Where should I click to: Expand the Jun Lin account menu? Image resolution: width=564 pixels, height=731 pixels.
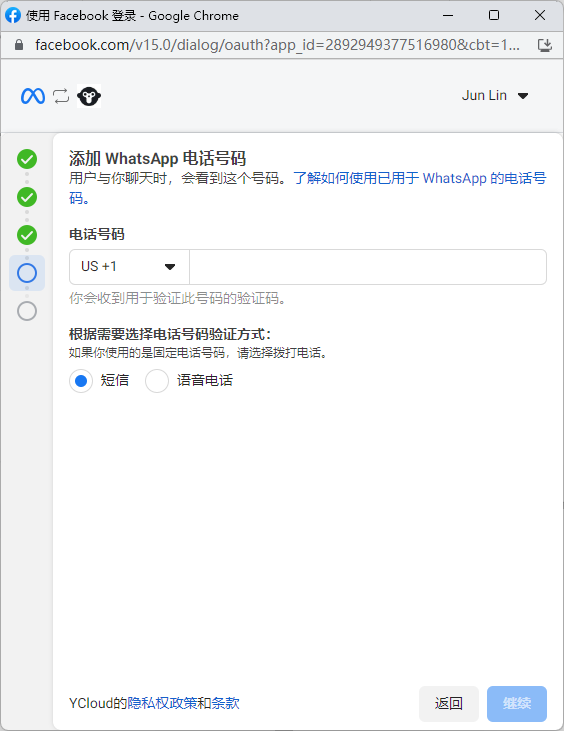point(495,96)
